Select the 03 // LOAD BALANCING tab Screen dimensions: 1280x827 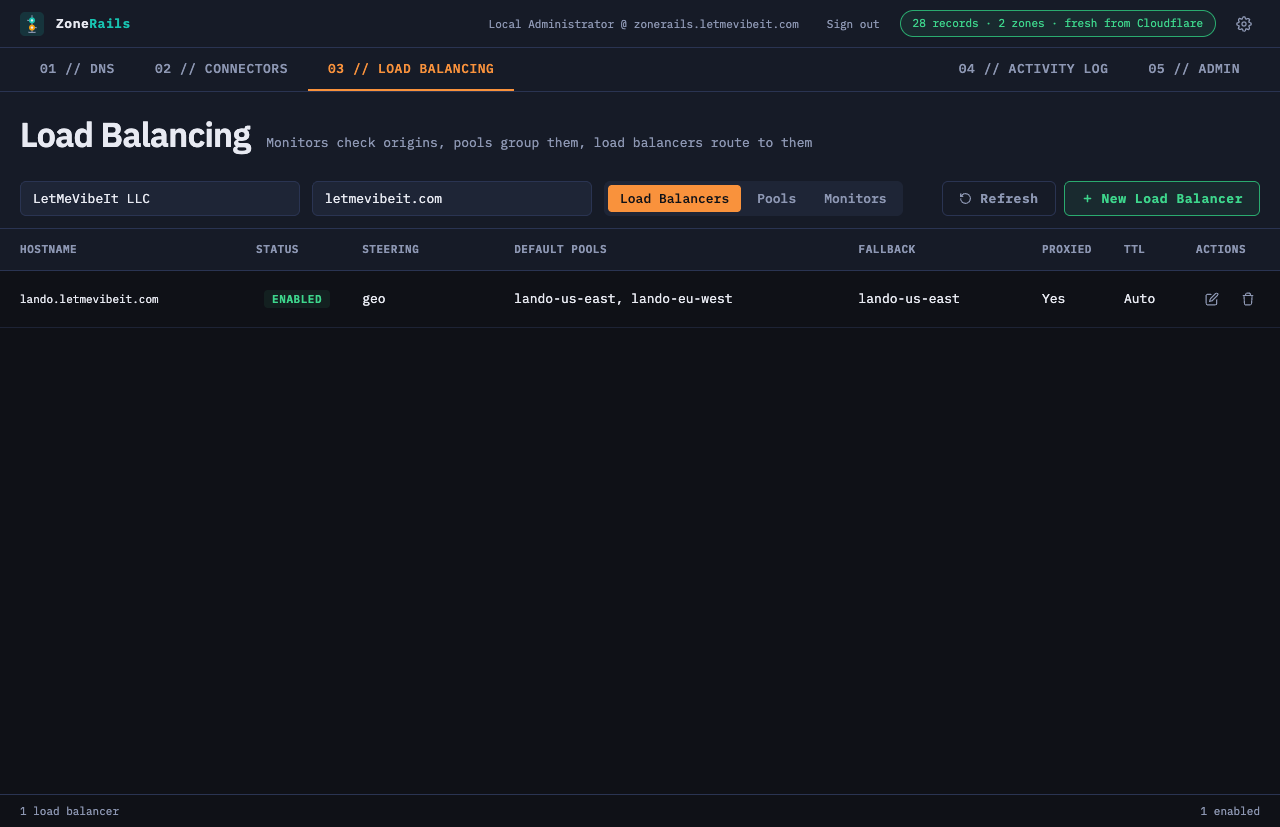click(x=411, y=69)
